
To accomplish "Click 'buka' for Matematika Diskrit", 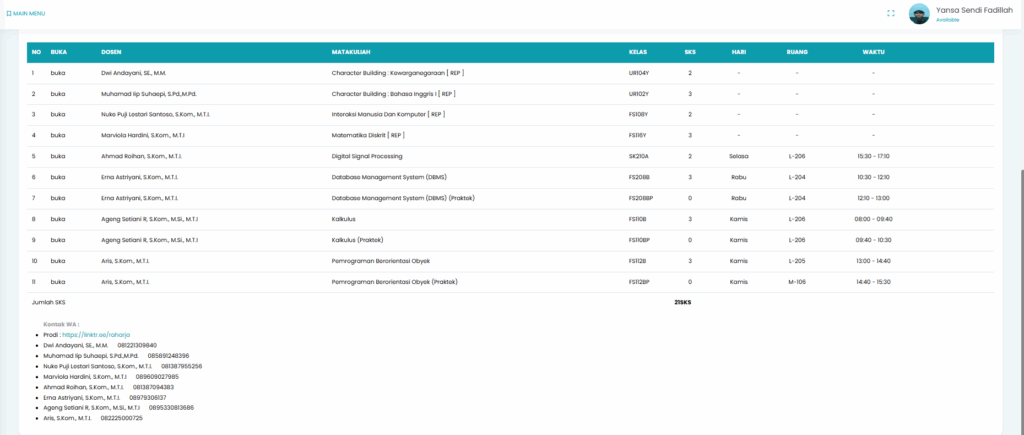I will [x=58, y=135].
